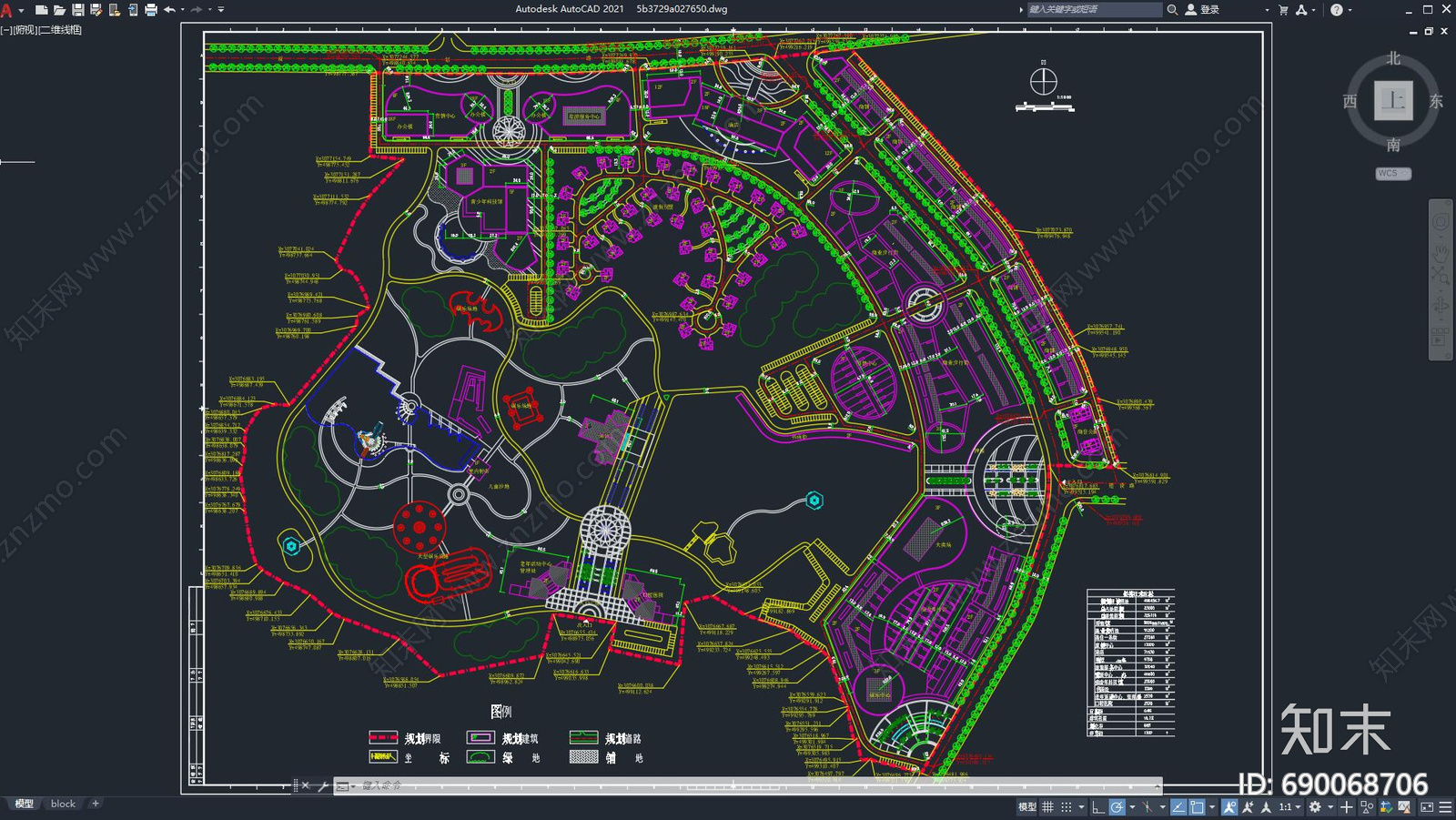Open the Autodesk App Store cart icon
This screenshot has height=820, width=1456.
coord(1283,10)
